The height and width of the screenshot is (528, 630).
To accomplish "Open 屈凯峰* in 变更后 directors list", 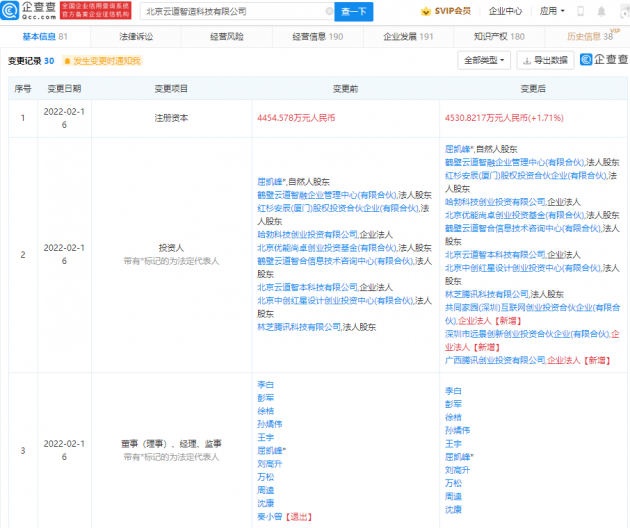I will [459, 457].
